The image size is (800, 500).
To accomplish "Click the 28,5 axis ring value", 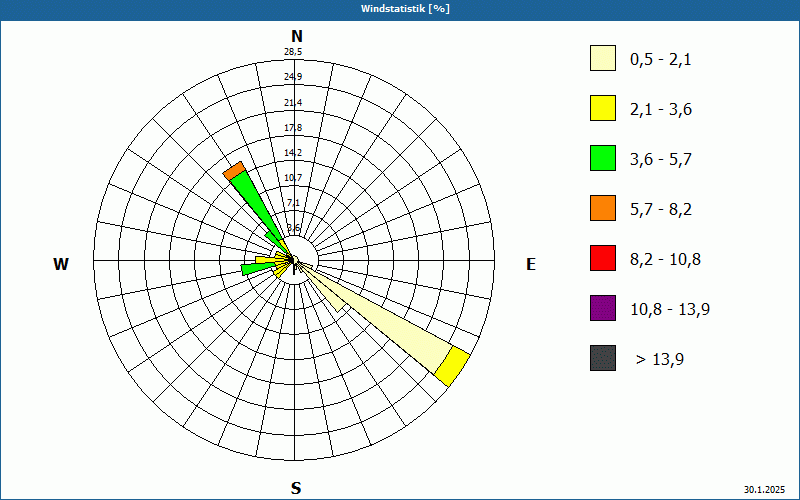I will pyautogui.click(x=293, y=52).
